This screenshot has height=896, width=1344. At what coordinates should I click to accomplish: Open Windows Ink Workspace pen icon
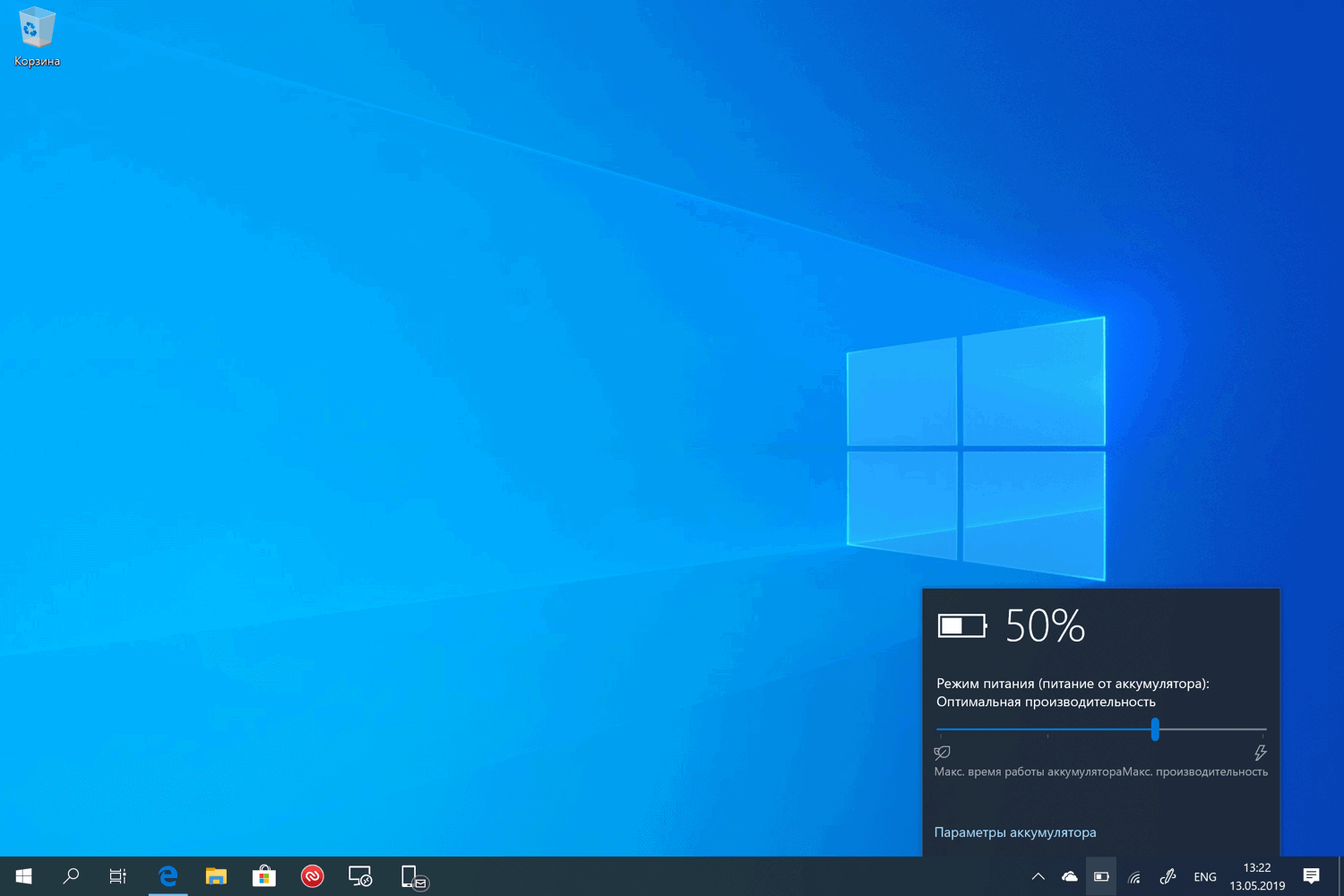tap(1167, 876)
